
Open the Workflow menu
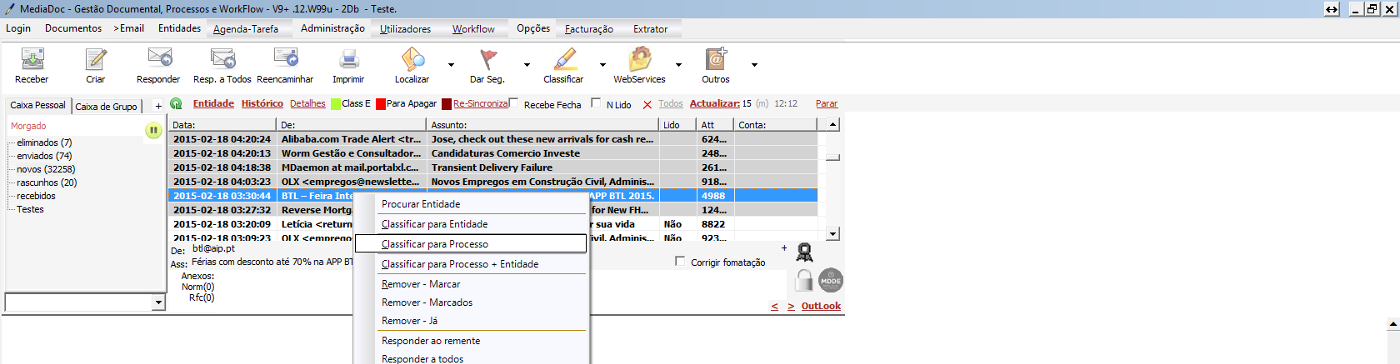coord(473,29)
